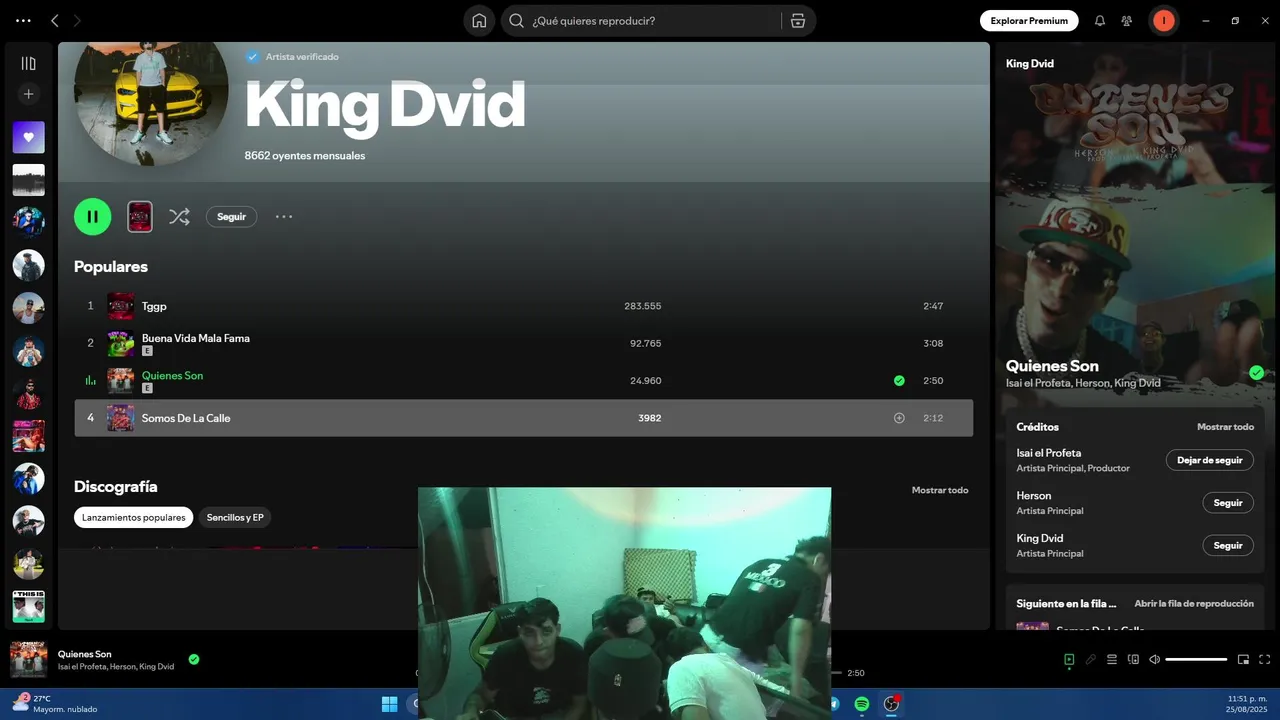This screenshot has height=720, width=1280.
Task: Follow Herson in credits
Action: pos(1227,503)
